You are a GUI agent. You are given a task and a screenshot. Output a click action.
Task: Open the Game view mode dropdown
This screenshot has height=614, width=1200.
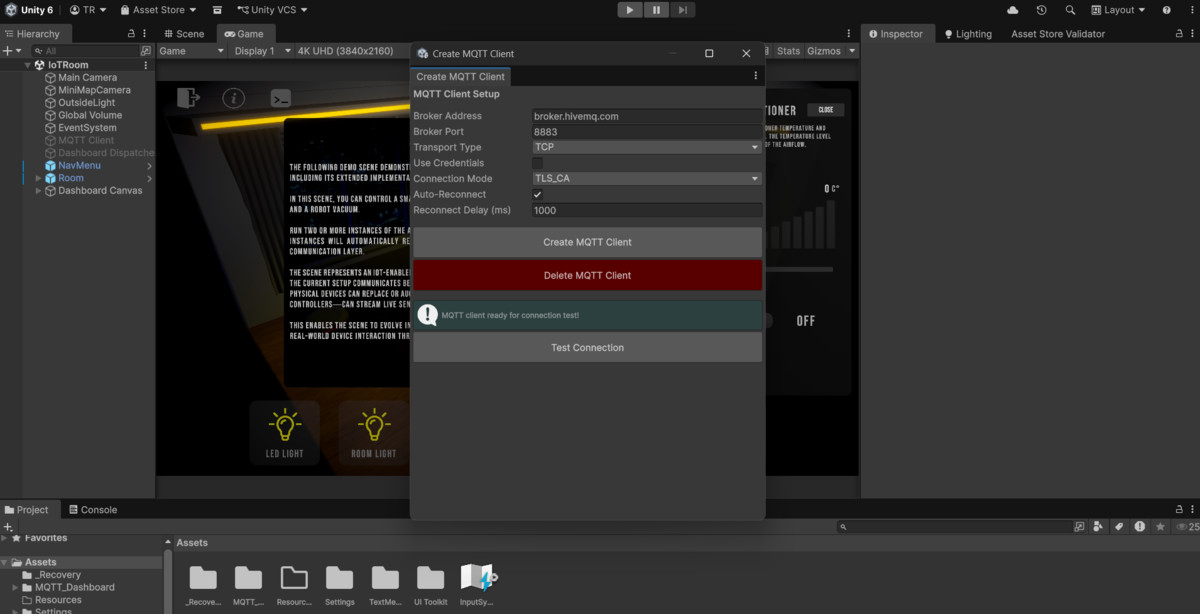(x=191, y=51)
